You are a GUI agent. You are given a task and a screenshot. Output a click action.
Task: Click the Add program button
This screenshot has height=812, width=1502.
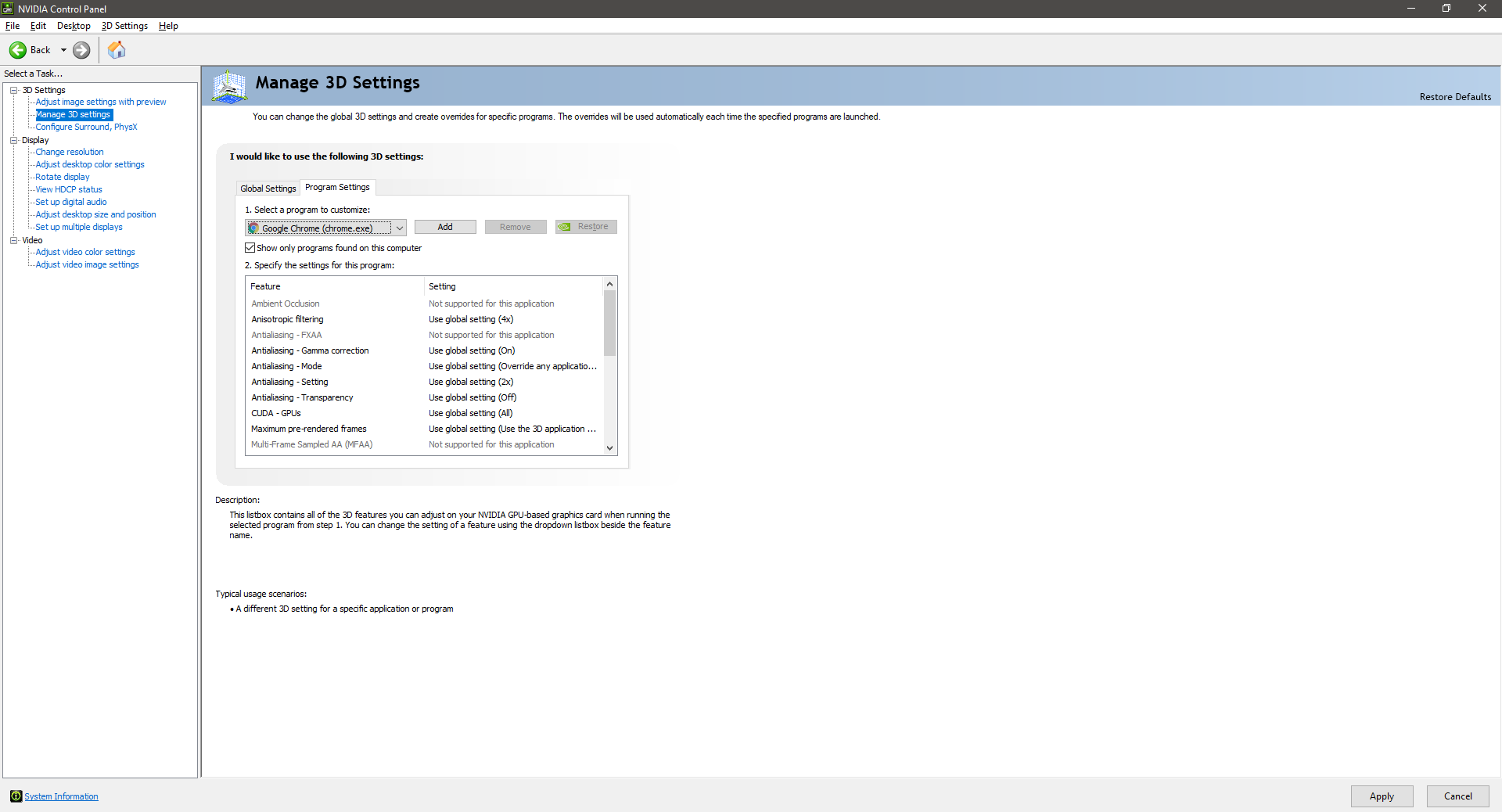pos(444,226)
